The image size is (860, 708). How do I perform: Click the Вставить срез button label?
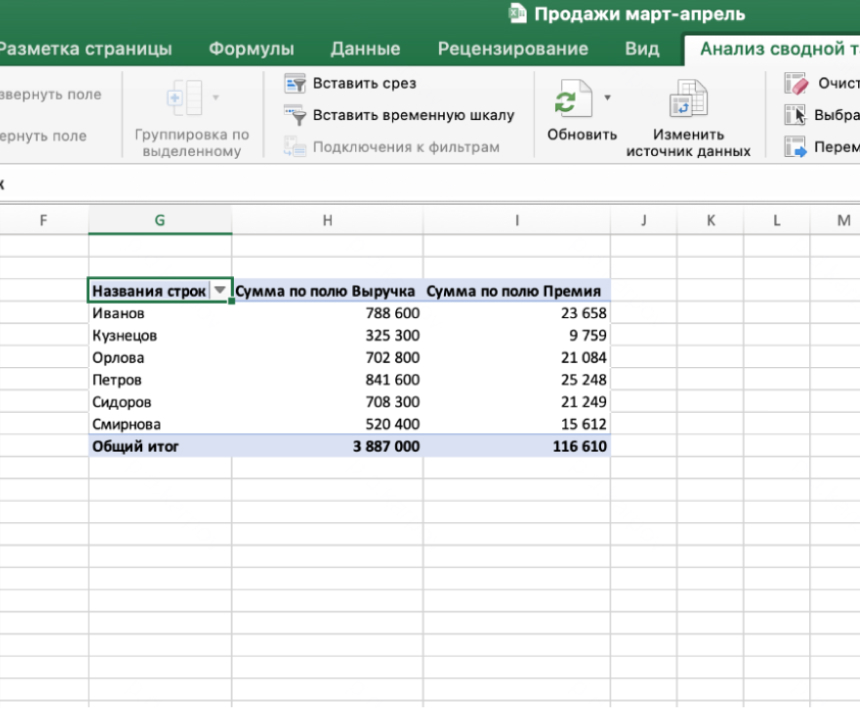(365, 83)
